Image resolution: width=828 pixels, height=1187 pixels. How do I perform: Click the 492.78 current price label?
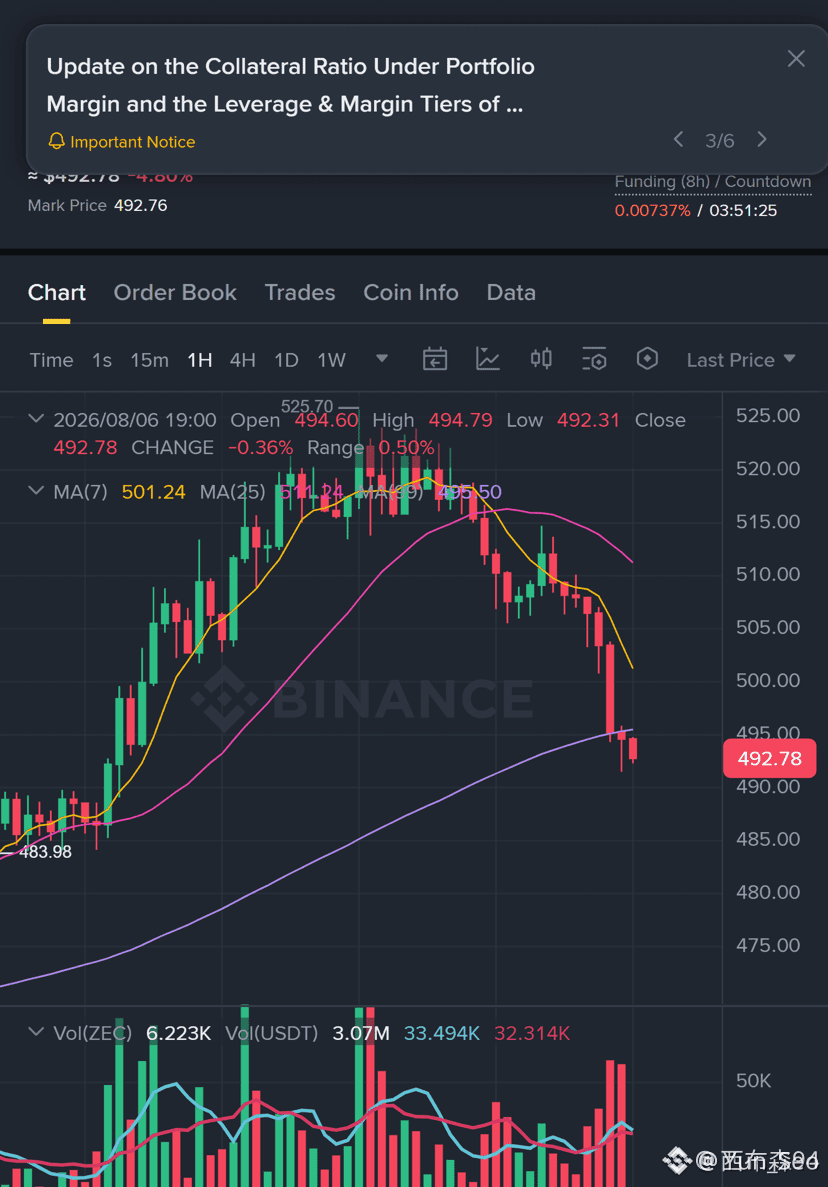[x=770, y=759]
